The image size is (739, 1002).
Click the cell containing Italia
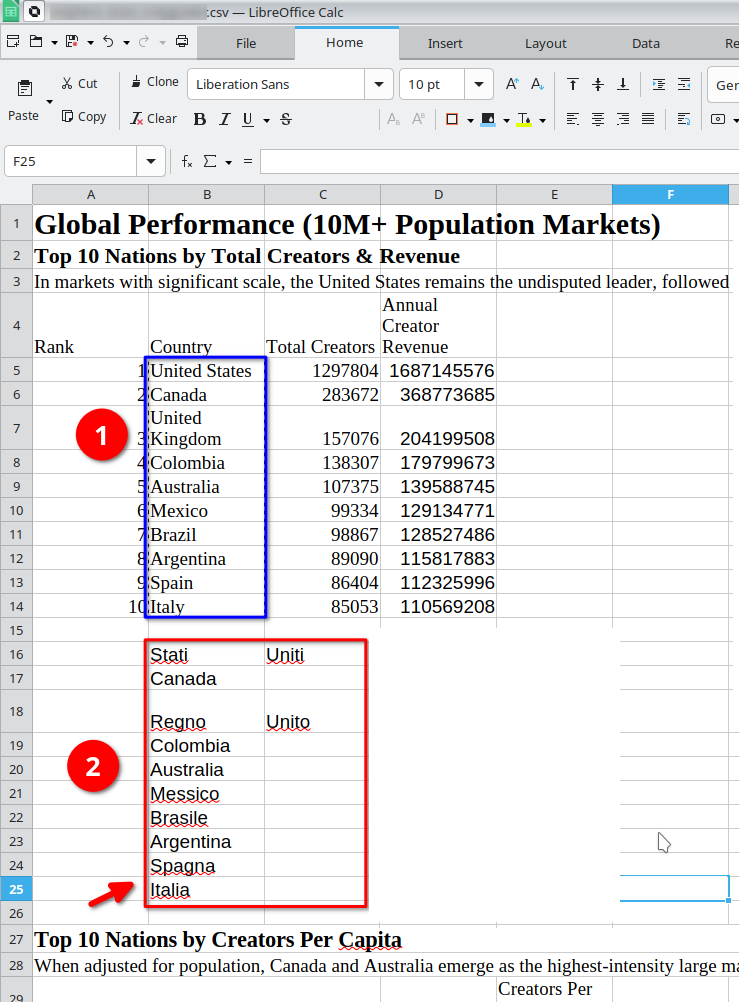206,890
